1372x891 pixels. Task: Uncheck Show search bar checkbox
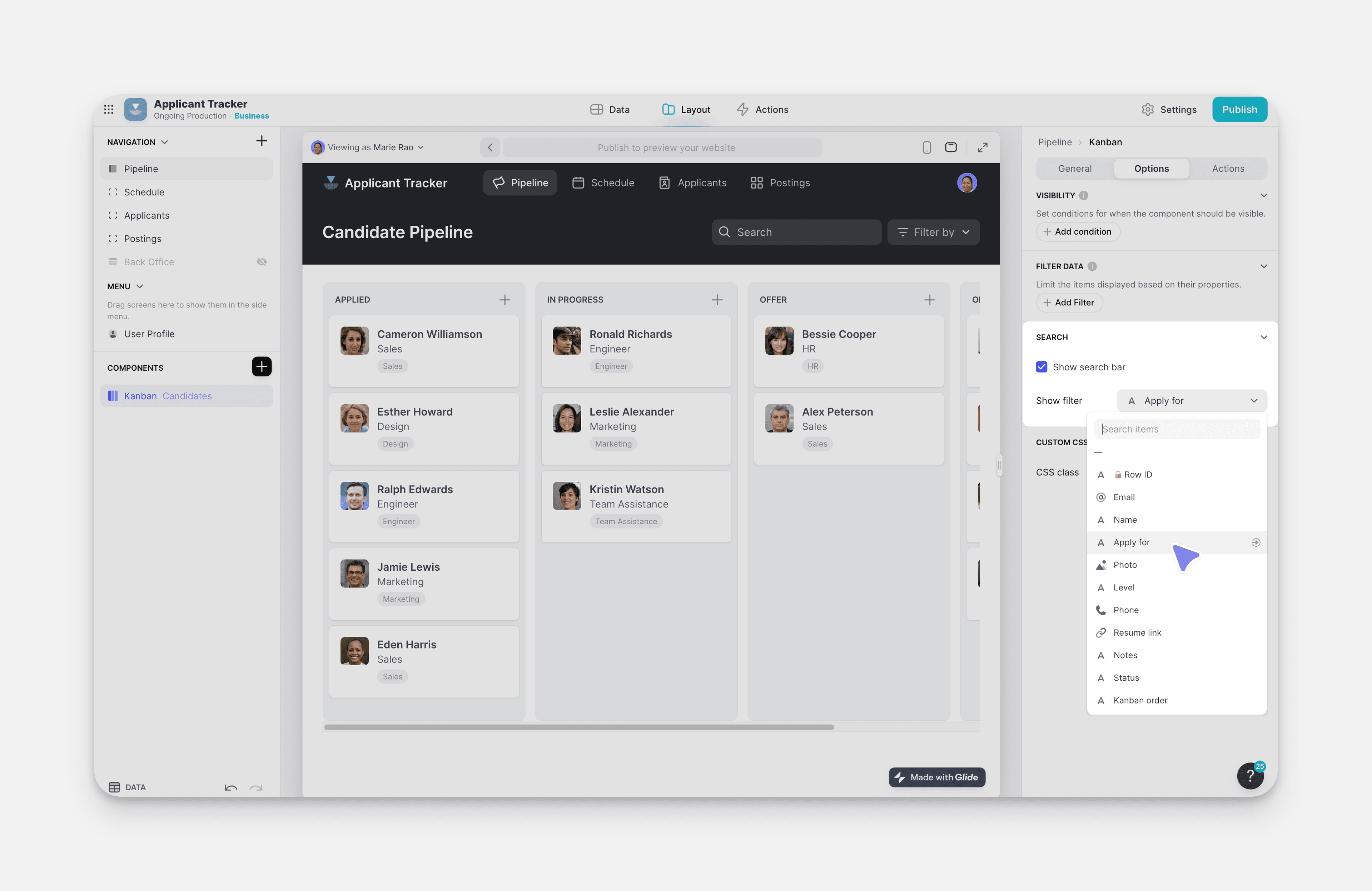(1041, 367)
